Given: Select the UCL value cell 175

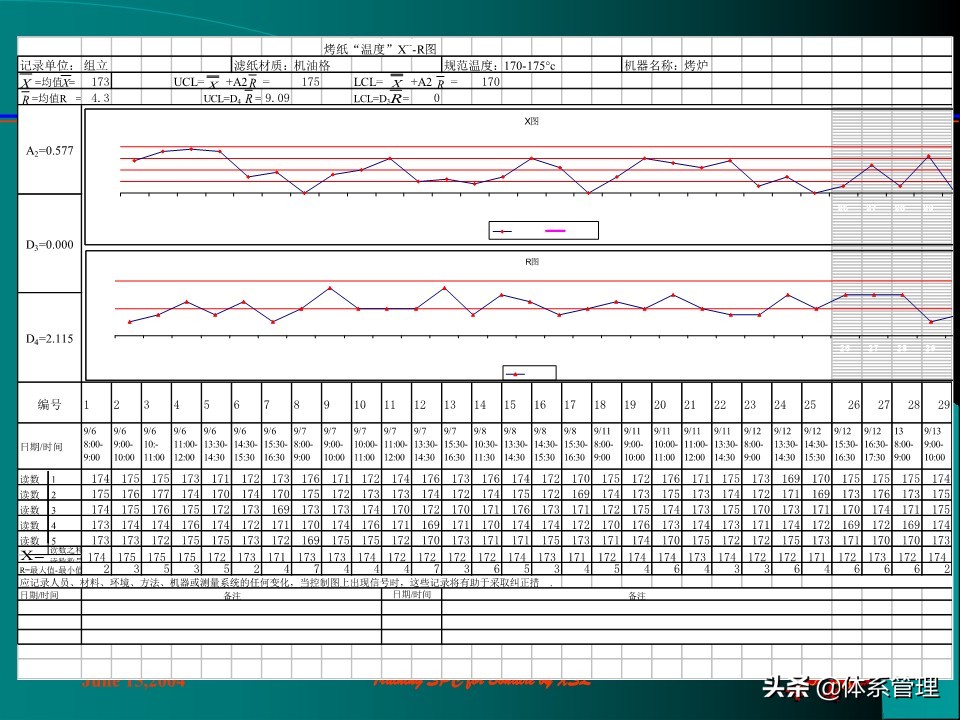Looking at the screenshot, I should pyautogui.click(x=310, y=81).
